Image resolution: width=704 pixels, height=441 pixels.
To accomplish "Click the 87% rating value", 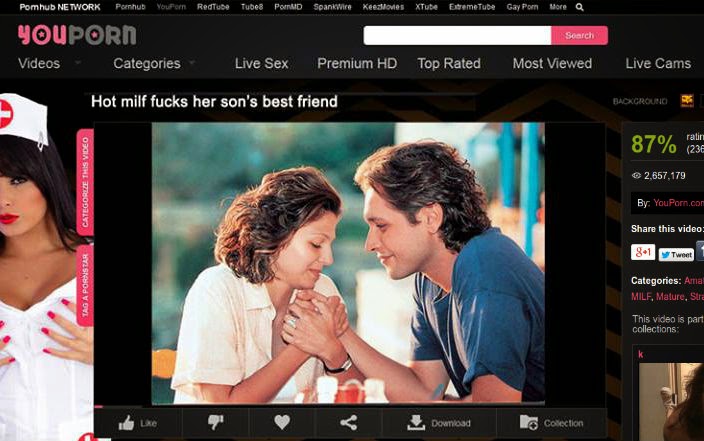I will [654, 144].
